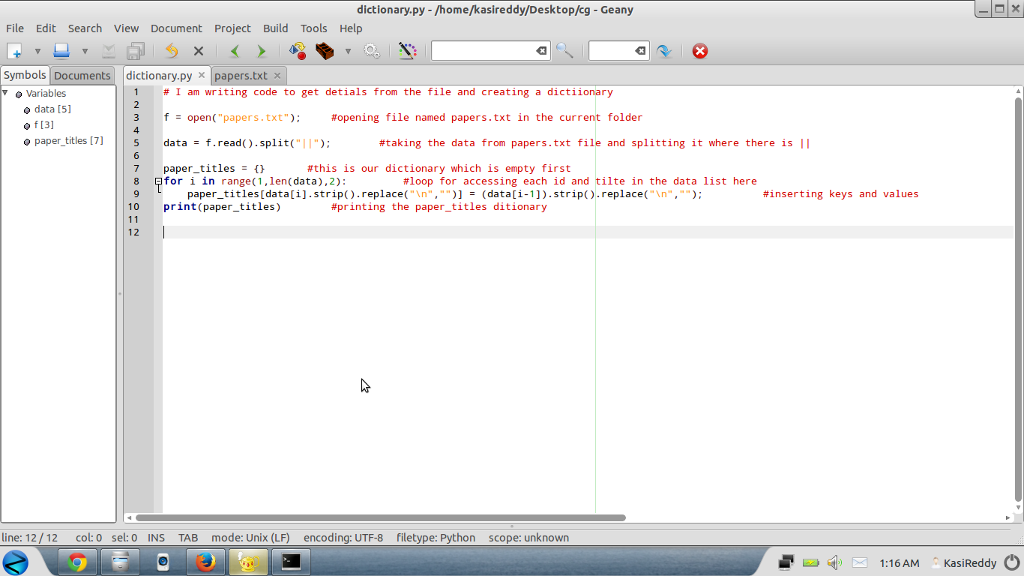The width and height of the screenshot is (1024, 576).
Task: Click the Save file toolbar icon
Action: pyautogui.click(x=108, y=51)
